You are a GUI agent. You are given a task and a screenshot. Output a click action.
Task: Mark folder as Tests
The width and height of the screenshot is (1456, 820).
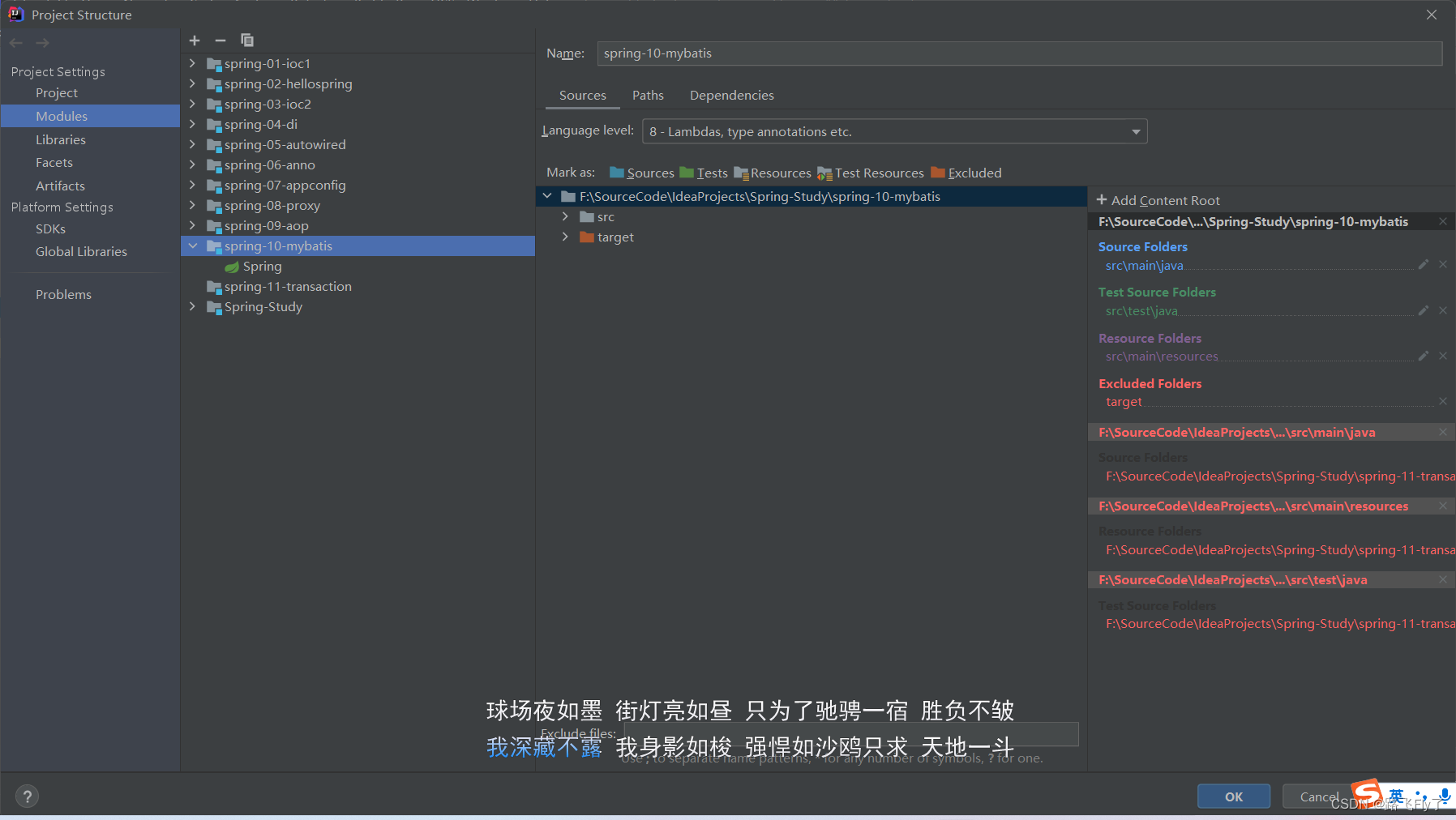click(x=704, y=173)
